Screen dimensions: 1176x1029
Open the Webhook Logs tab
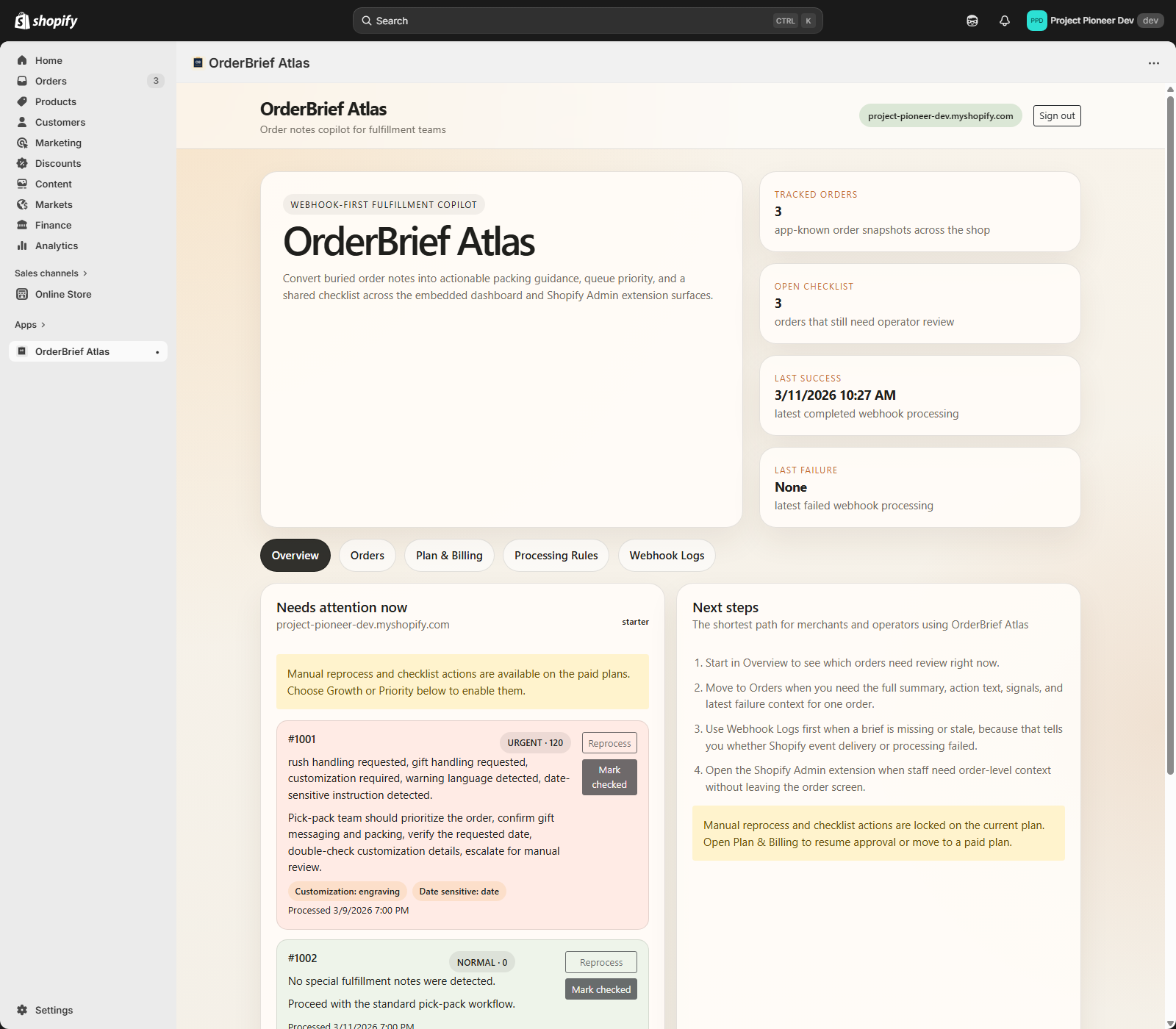coord(667,556)
